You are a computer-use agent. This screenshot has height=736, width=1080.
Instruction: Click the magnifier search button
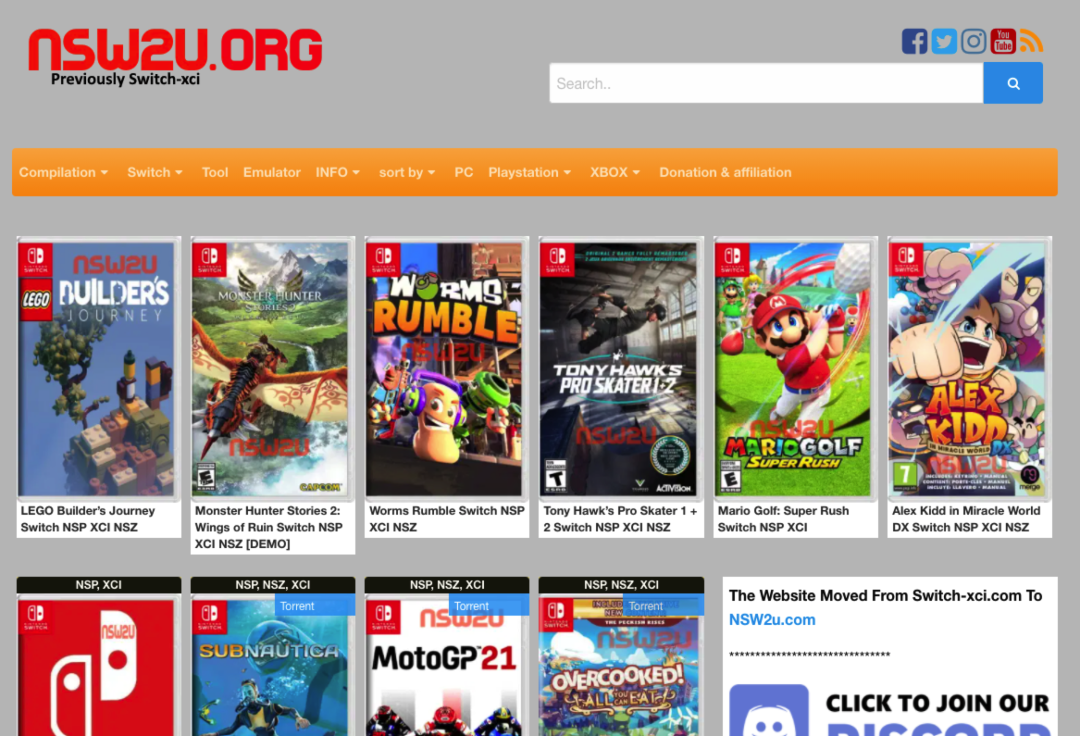(1012, 83)
